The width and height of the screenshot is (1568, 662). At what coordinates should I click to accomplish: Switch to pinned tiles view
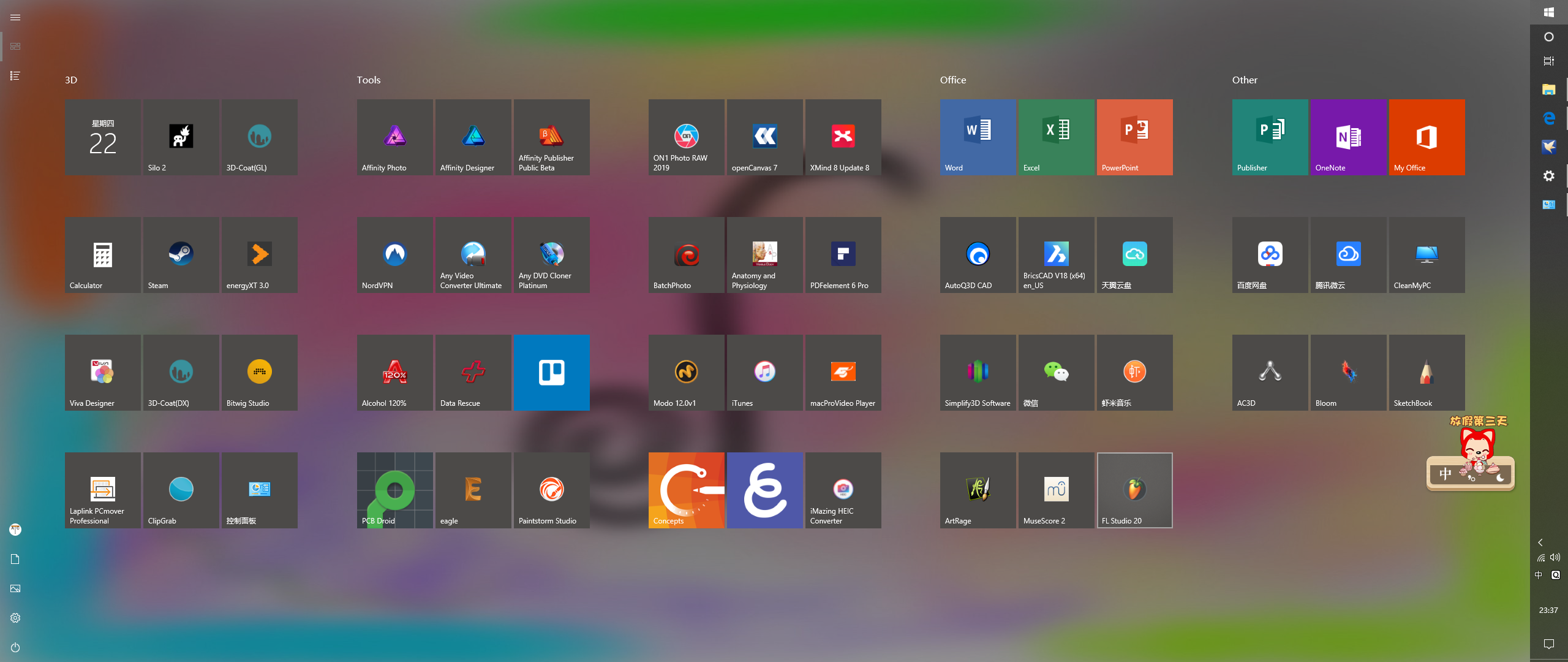pos(15,47)
